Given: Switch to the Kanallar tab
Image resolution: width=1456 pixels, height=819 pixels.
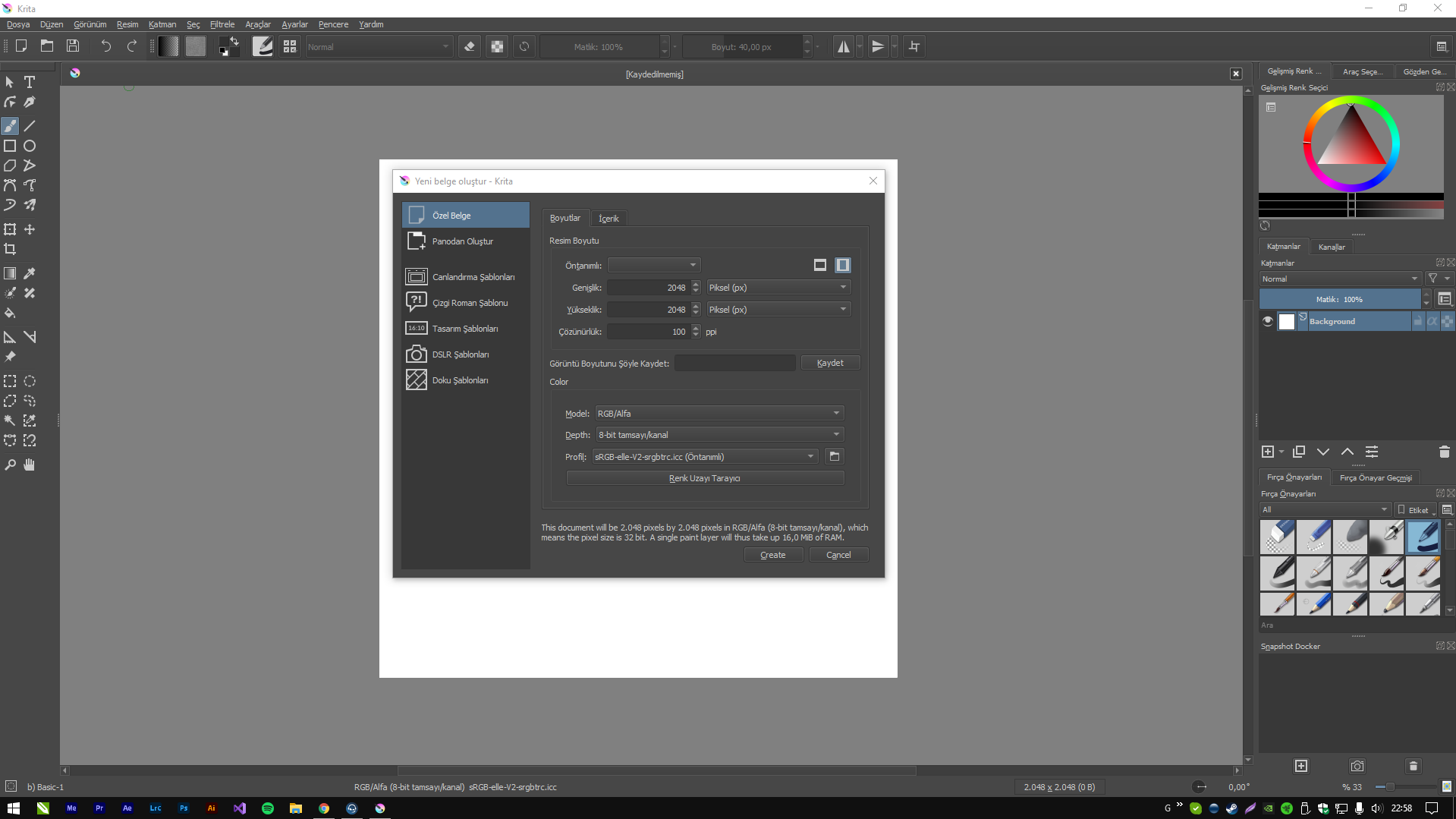Looking at the screenshot, I should click(x=1332, y=247).
